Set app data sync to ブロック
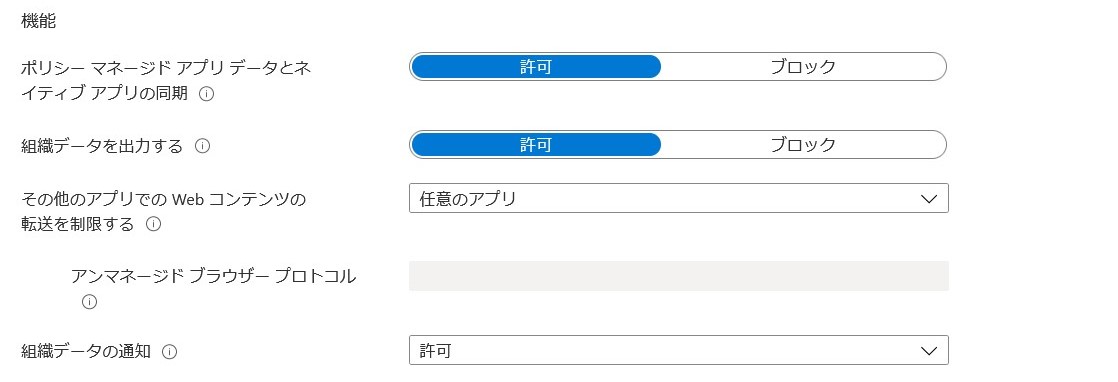Image resolution: width=1118 pixels, height=382 pixels. point(803,67)
